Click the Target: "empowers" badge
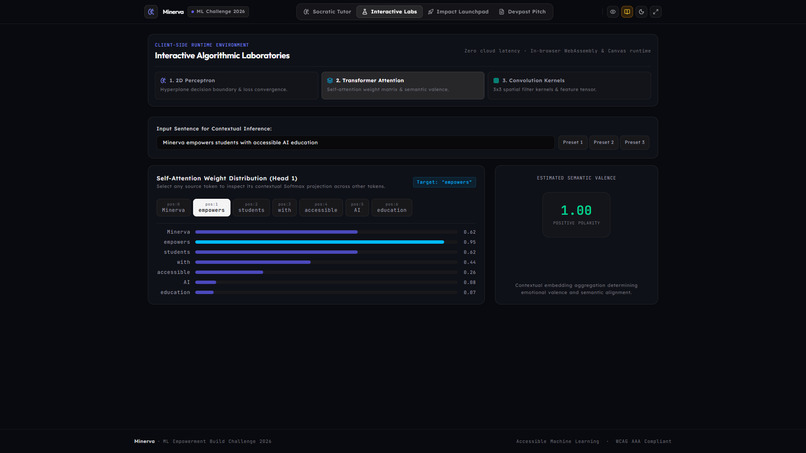The image size is (806, 453). pyautogui.click(x=444, y=182)
